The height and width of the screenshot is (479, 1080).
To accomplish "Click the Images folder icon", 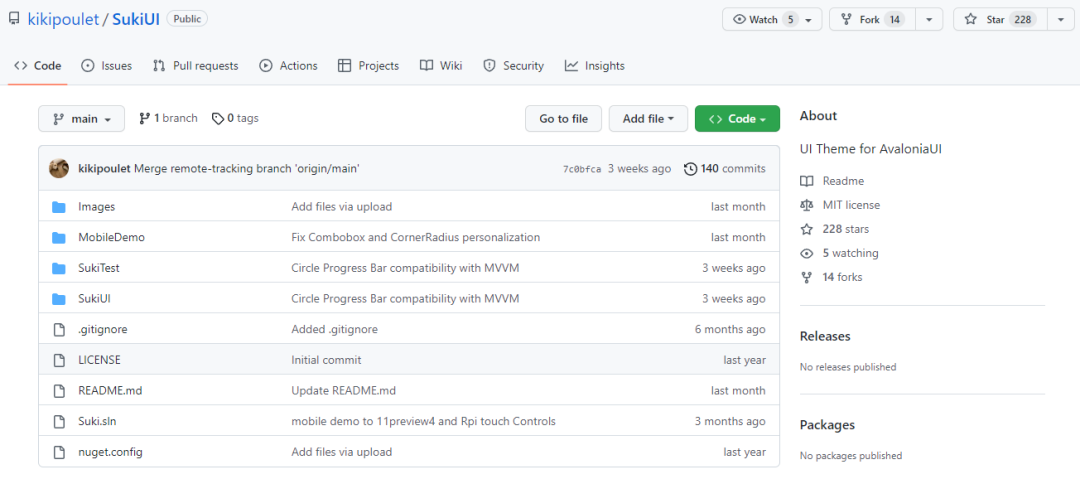I will click(59, 207).
